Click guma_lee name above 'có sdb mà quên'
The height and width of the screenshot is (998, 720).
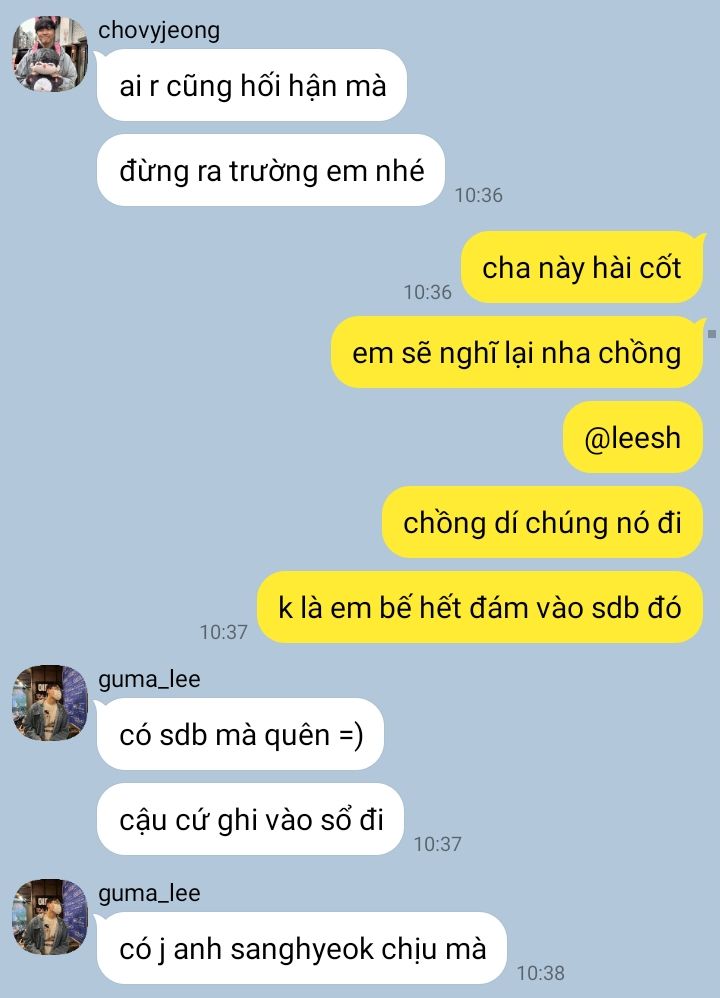coord(149,679)
